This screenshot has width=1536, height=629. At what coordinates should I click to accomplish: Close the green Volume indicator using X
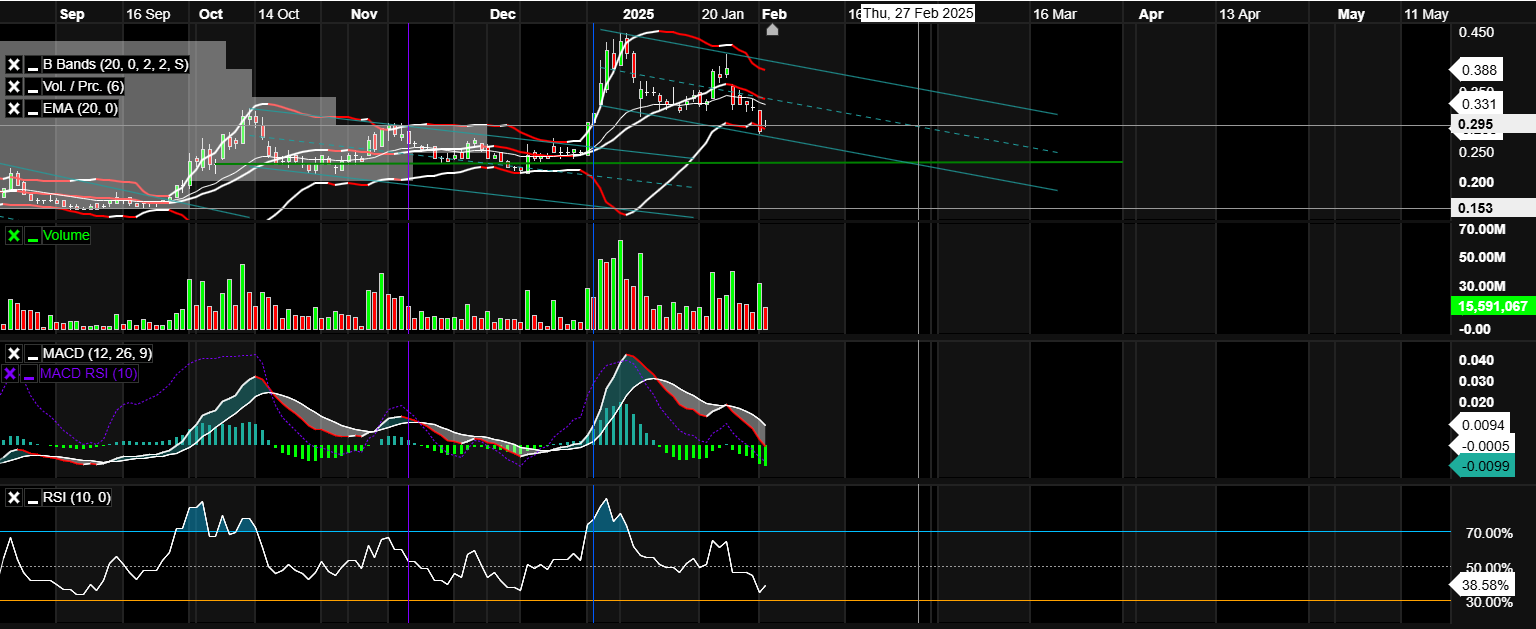click(x=14, y=236)
